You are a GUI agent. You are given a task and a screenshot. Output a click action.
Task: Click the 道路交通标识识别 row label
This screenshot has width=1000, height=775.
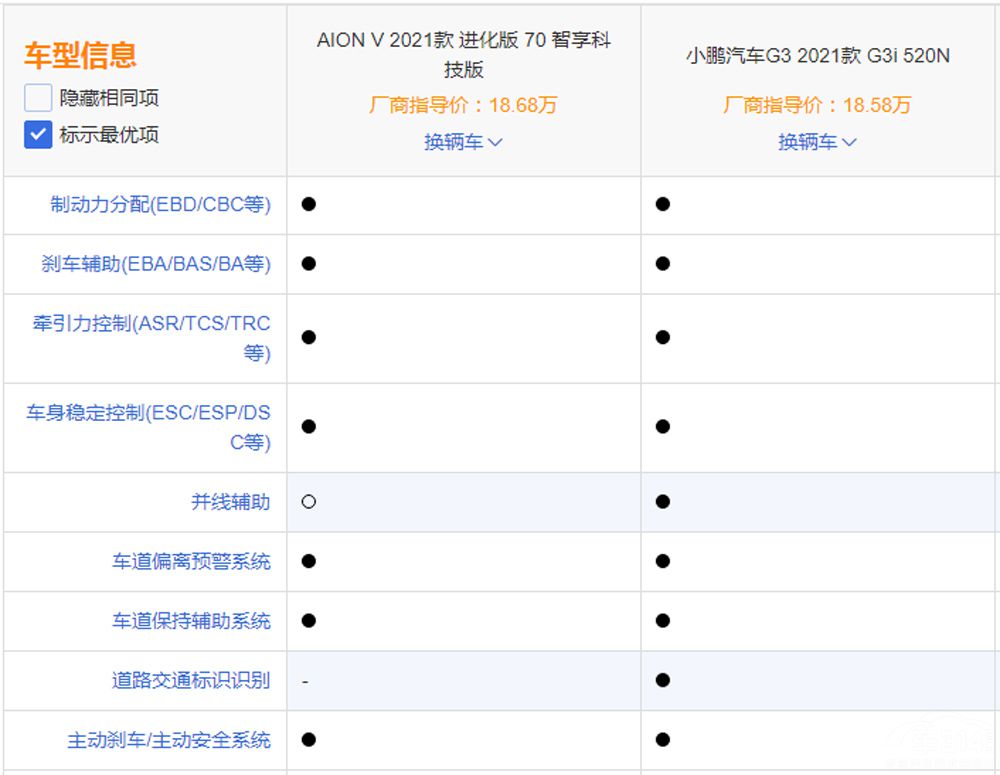click(x=191, y=681)
